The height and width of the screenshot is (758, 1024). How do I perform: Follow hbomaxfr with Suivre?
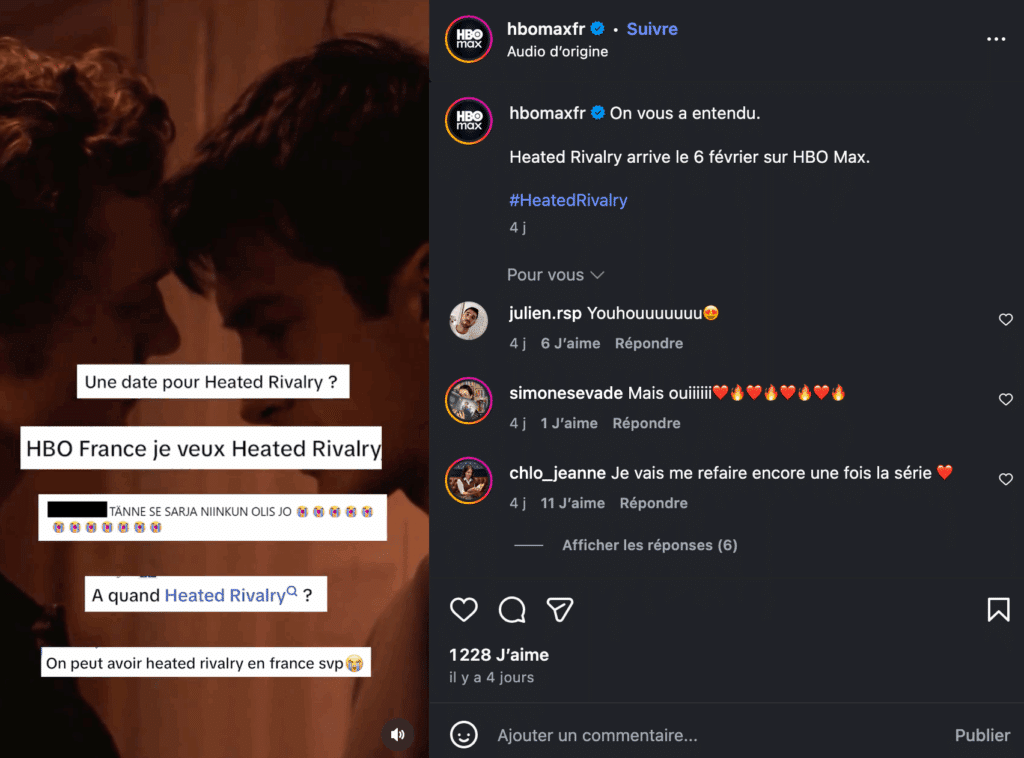[x=652, y=29]
